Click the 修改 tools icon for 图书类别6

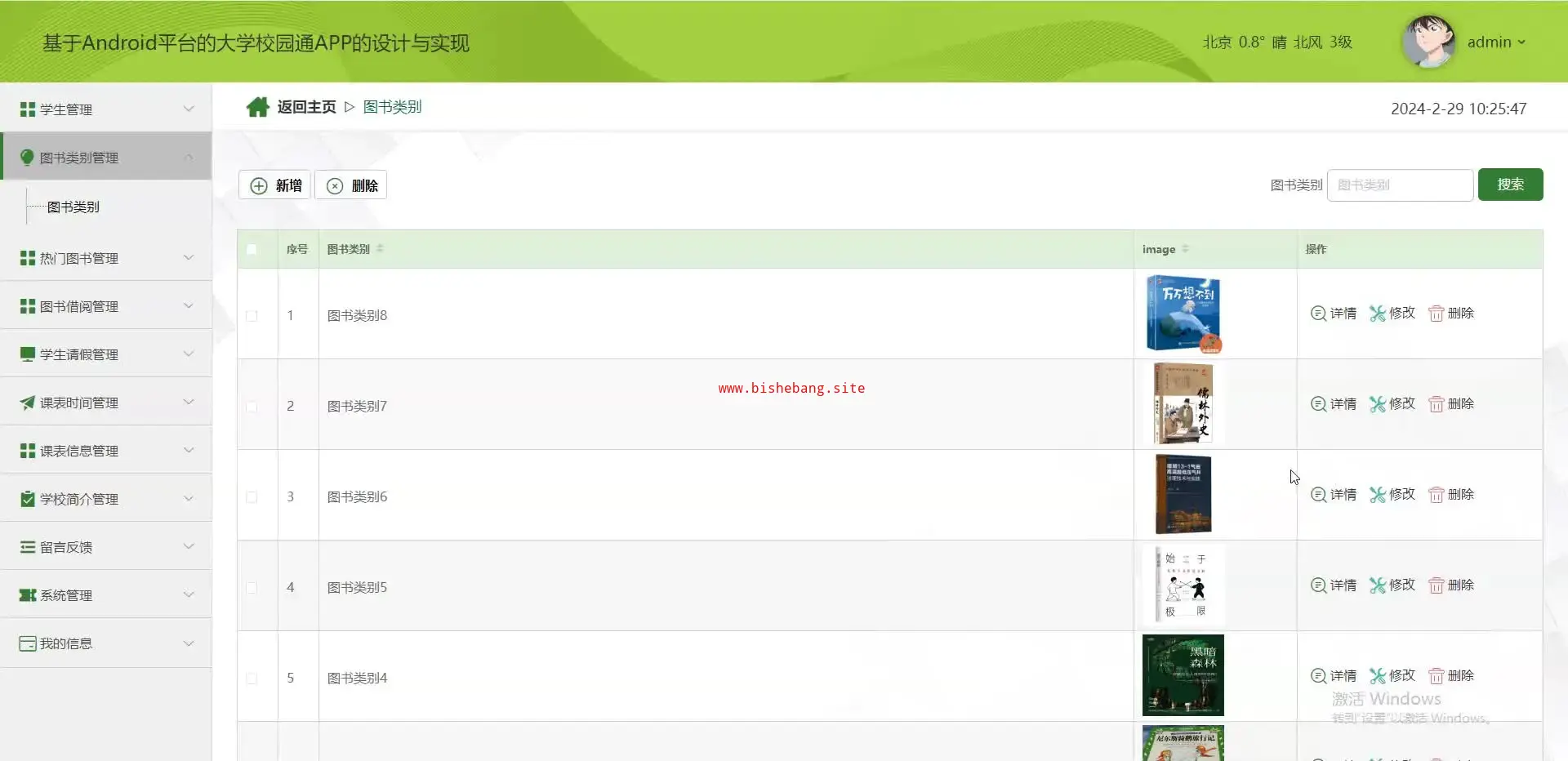(1378, 495)
